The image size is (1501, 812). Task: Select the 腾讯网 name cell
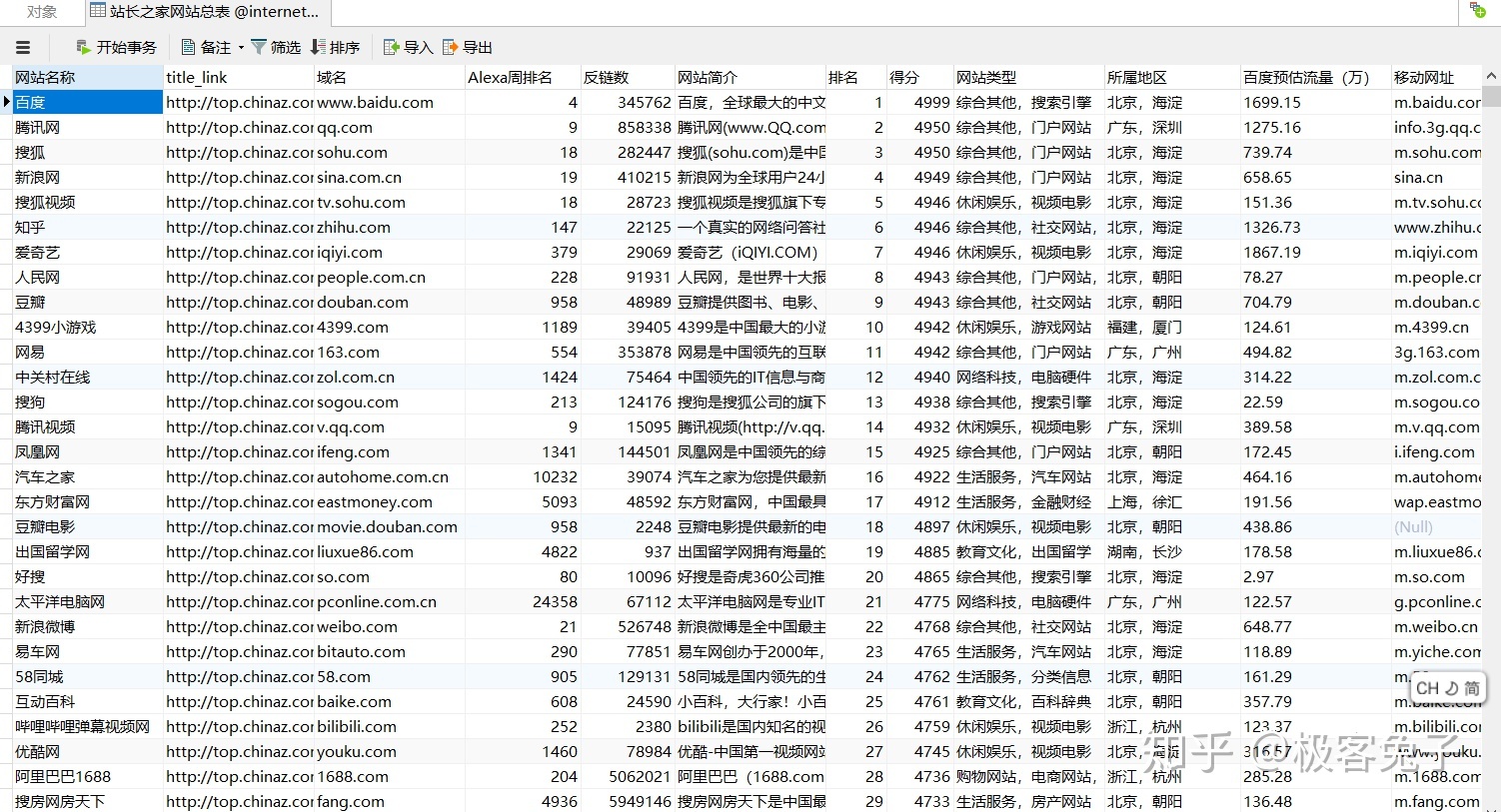pos(87,127)
